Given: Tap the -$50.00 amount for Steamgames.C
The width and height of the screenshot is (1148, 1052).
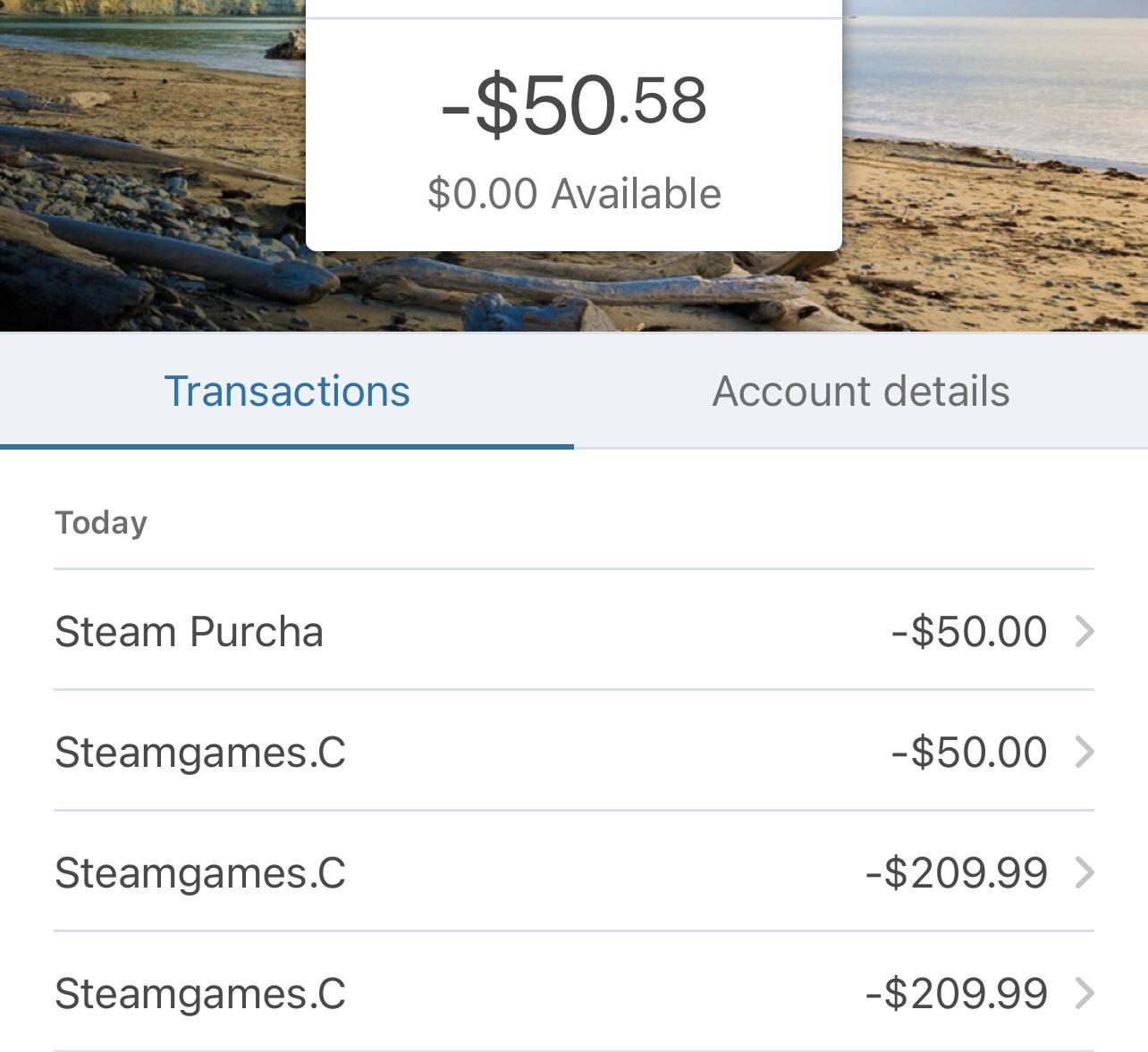Looking at the screenshot, I should [969, 753].
